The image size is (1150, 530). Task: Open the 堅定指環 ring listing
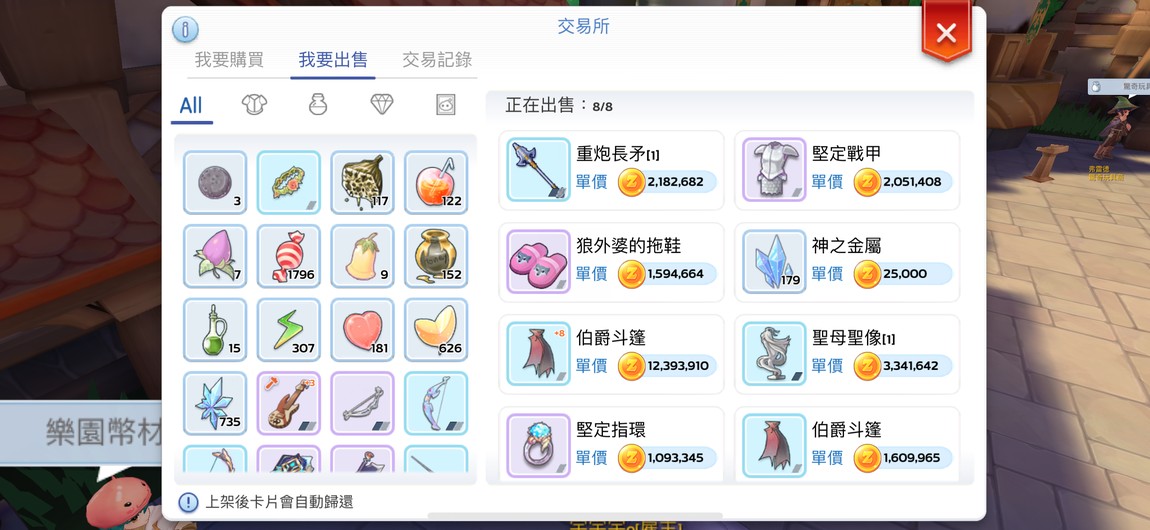[612, 445]
